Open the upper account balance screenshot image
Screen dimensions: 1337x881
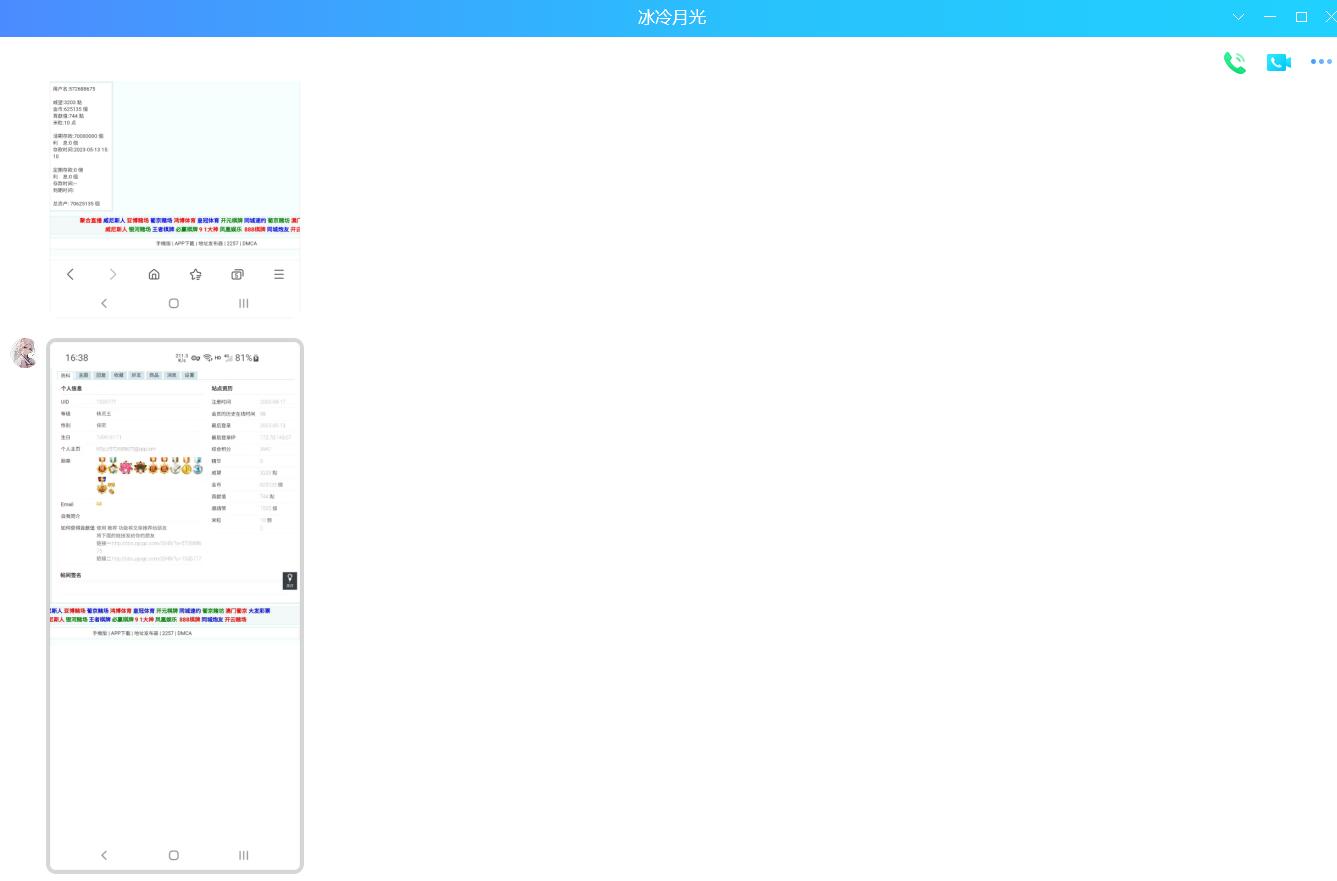(175, 150)
